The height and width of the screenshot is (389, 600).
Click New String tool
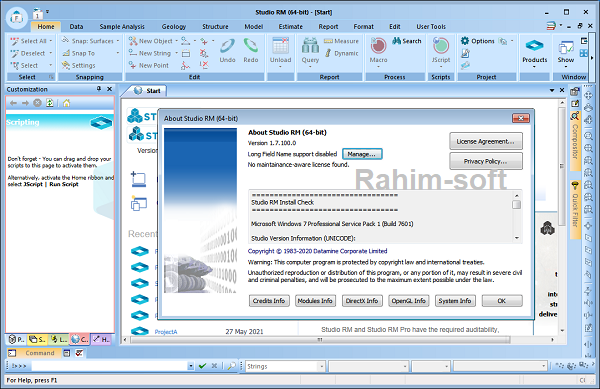(150, 53)
